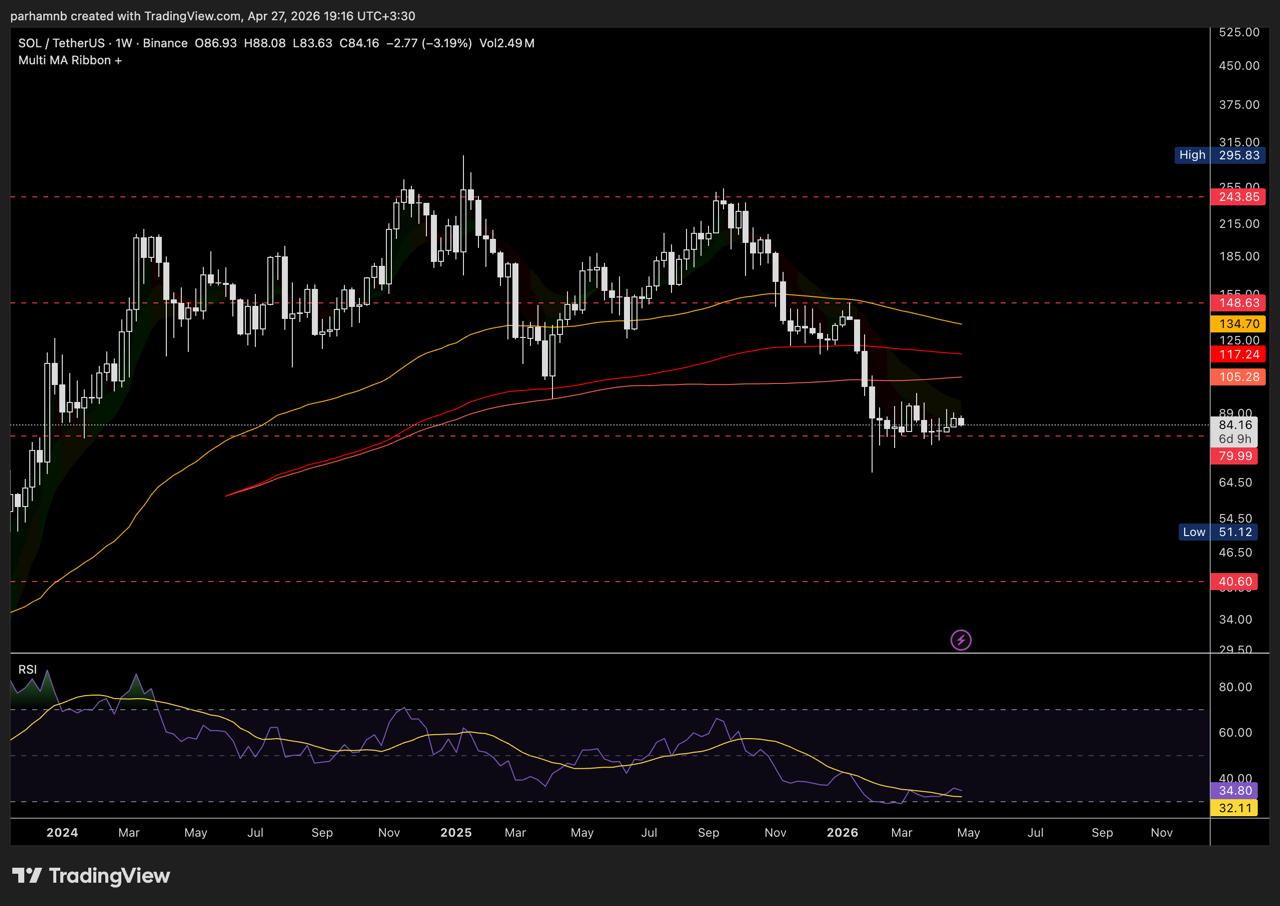Image resolution: width=1280 pixels, height=906 pixels.
Task: Select the 148.63 resistance level label
Action: 1238,302
